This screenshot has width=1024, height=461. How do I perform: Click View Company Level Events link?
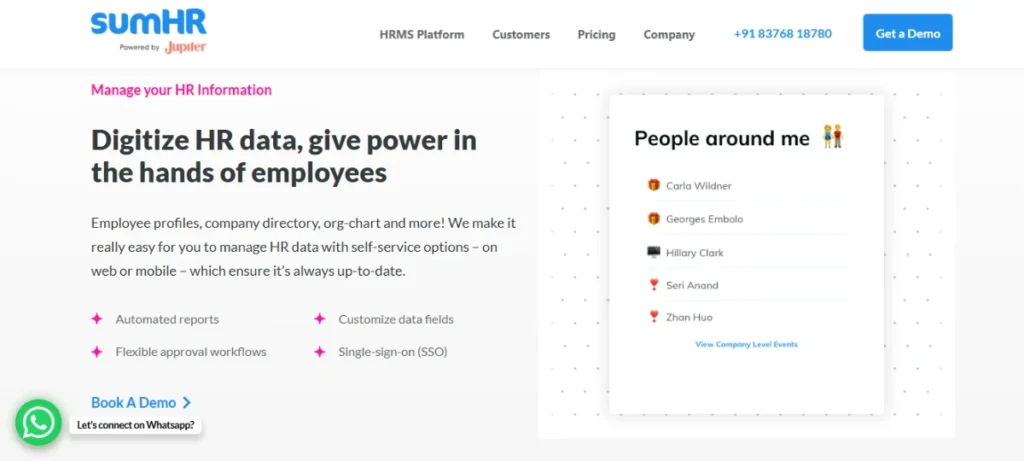click(746, 344)
